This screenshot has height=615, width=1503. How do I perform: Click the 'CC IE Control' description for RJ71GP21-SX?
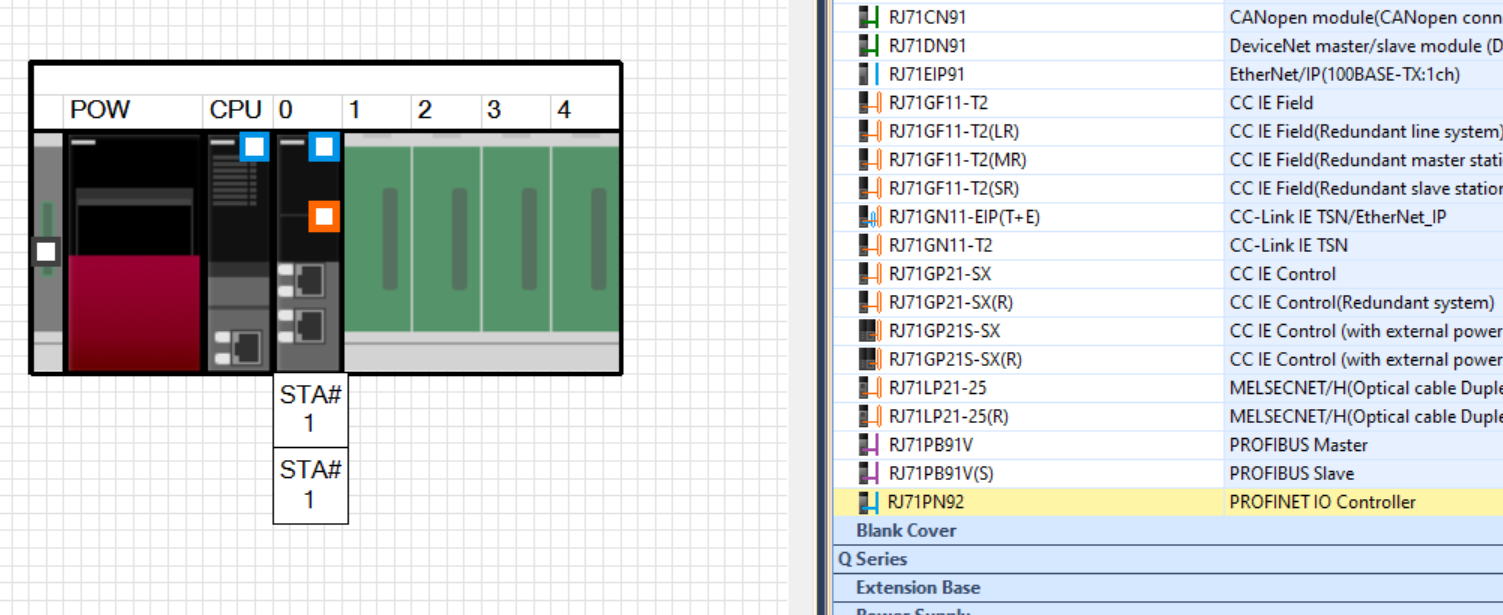coord(1283,274)
